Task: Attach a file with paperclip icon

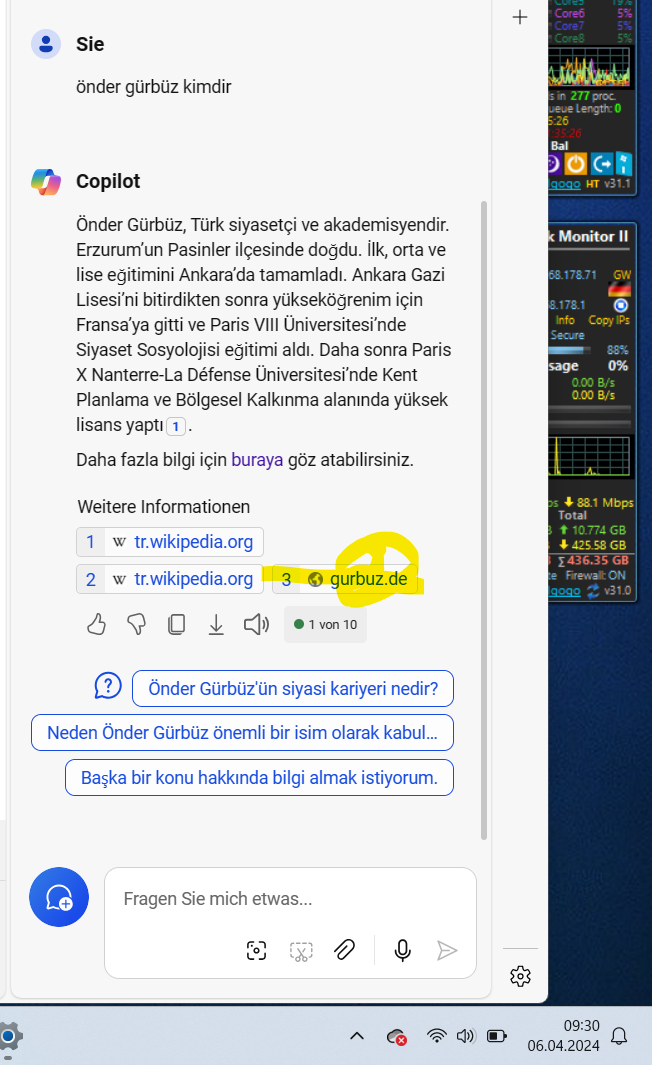Action: click(345, 950)
